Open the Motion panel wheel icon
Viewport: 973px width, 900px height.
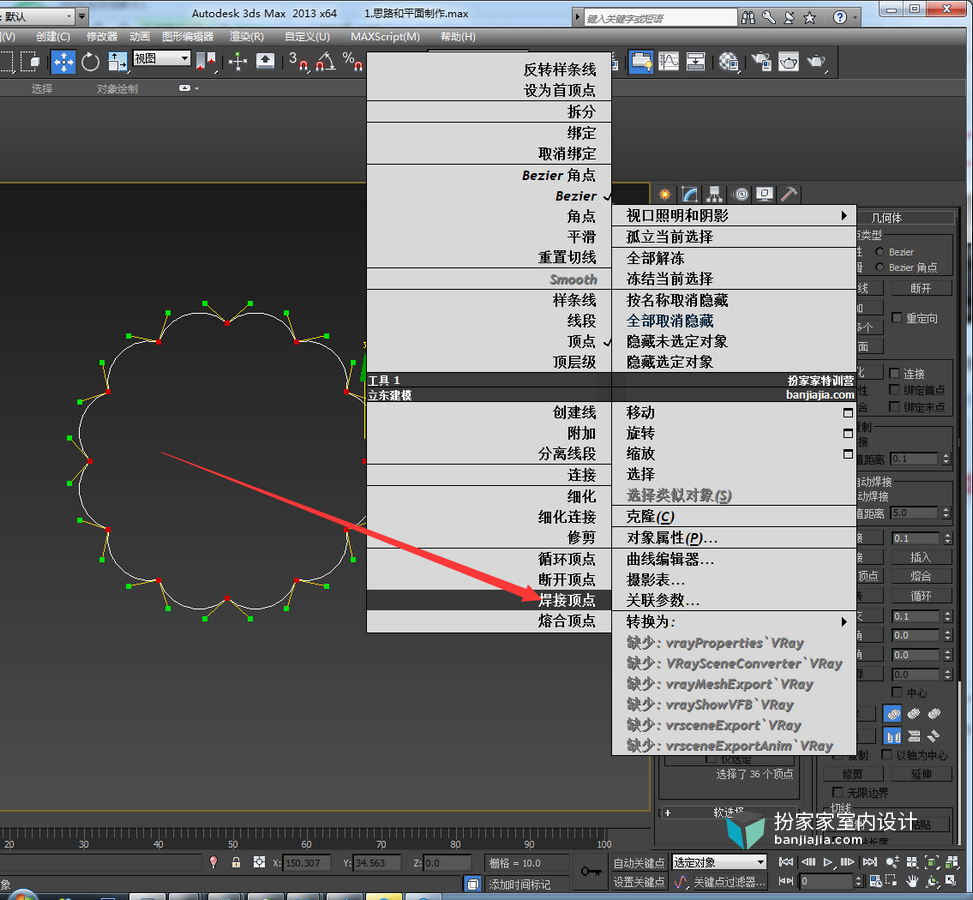click(740, 194)
